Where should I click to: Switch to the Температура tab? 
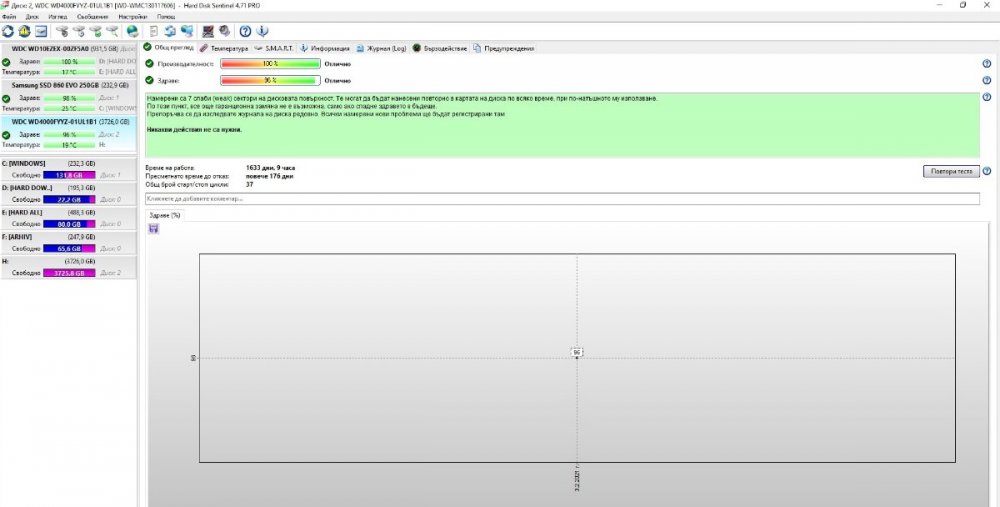(x=223, y=48)
